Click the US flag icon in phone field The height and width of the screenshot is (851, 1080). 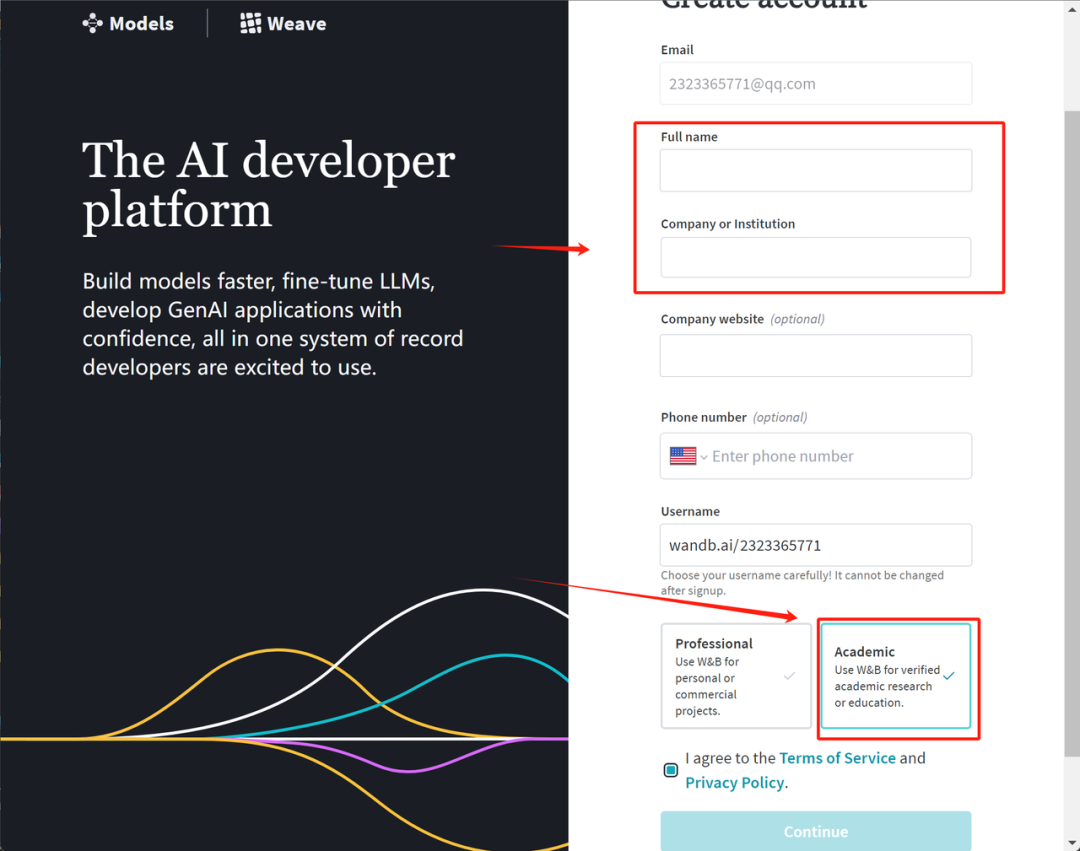(x=681, y=456)
